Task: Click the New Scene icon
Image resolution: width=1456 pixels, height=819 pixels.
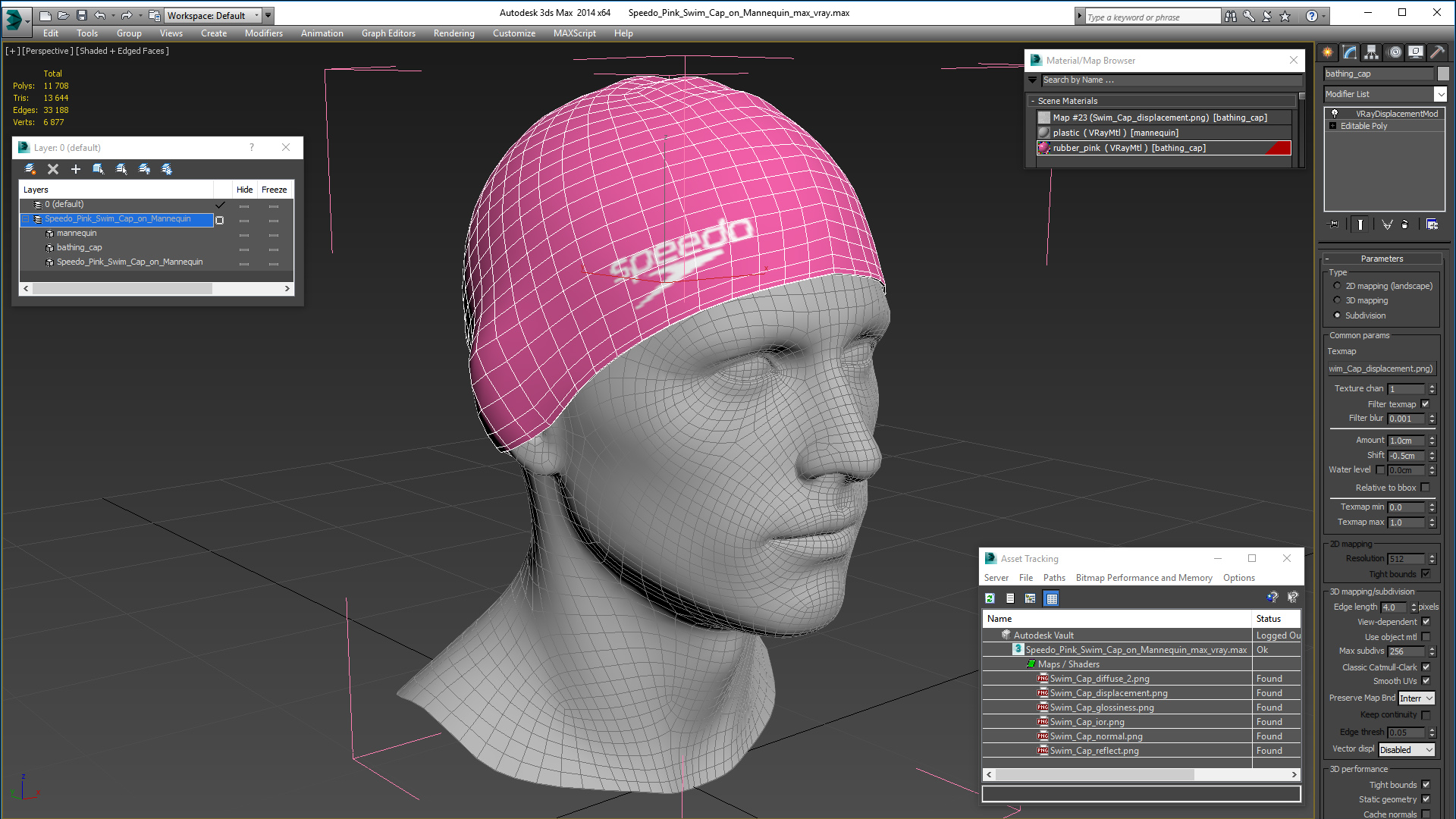Action: (45, 15)
